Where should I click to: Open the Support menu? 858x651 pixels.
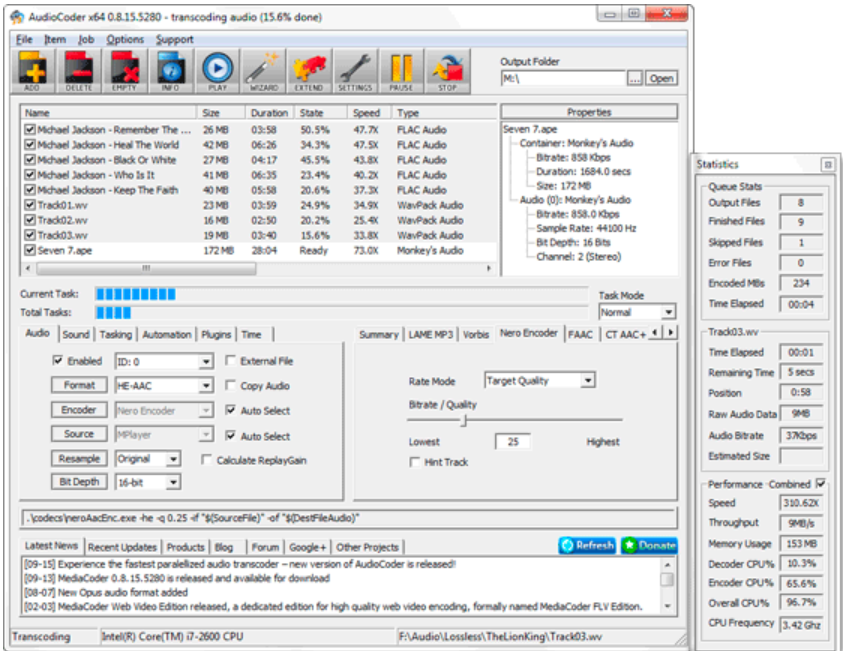point(175,39)
